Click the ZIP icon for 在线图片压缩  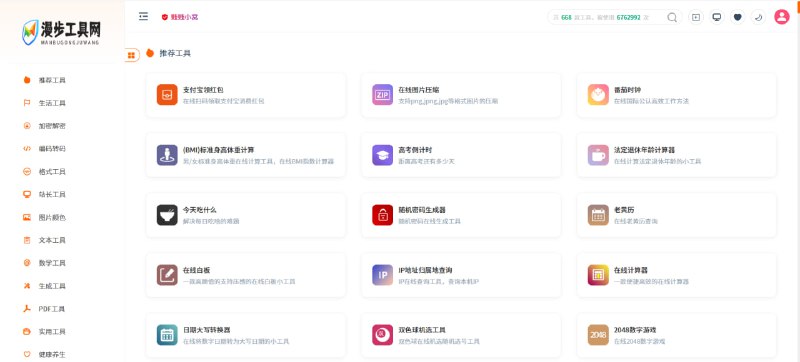(382, 95)
